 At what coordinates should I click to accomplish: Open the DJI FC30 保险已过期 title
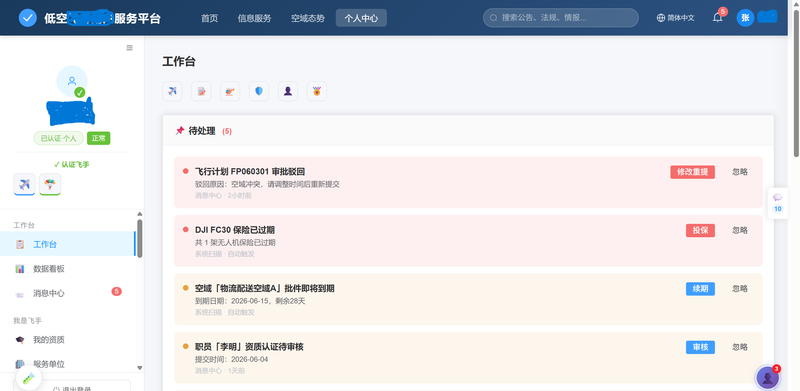point(235,230)
